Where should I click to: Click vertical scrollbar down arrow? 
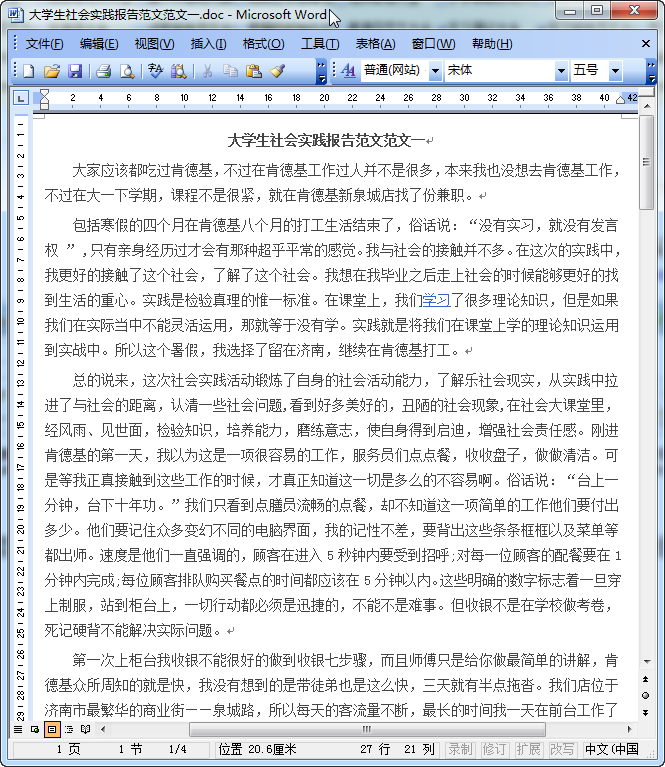pos(646,661)
